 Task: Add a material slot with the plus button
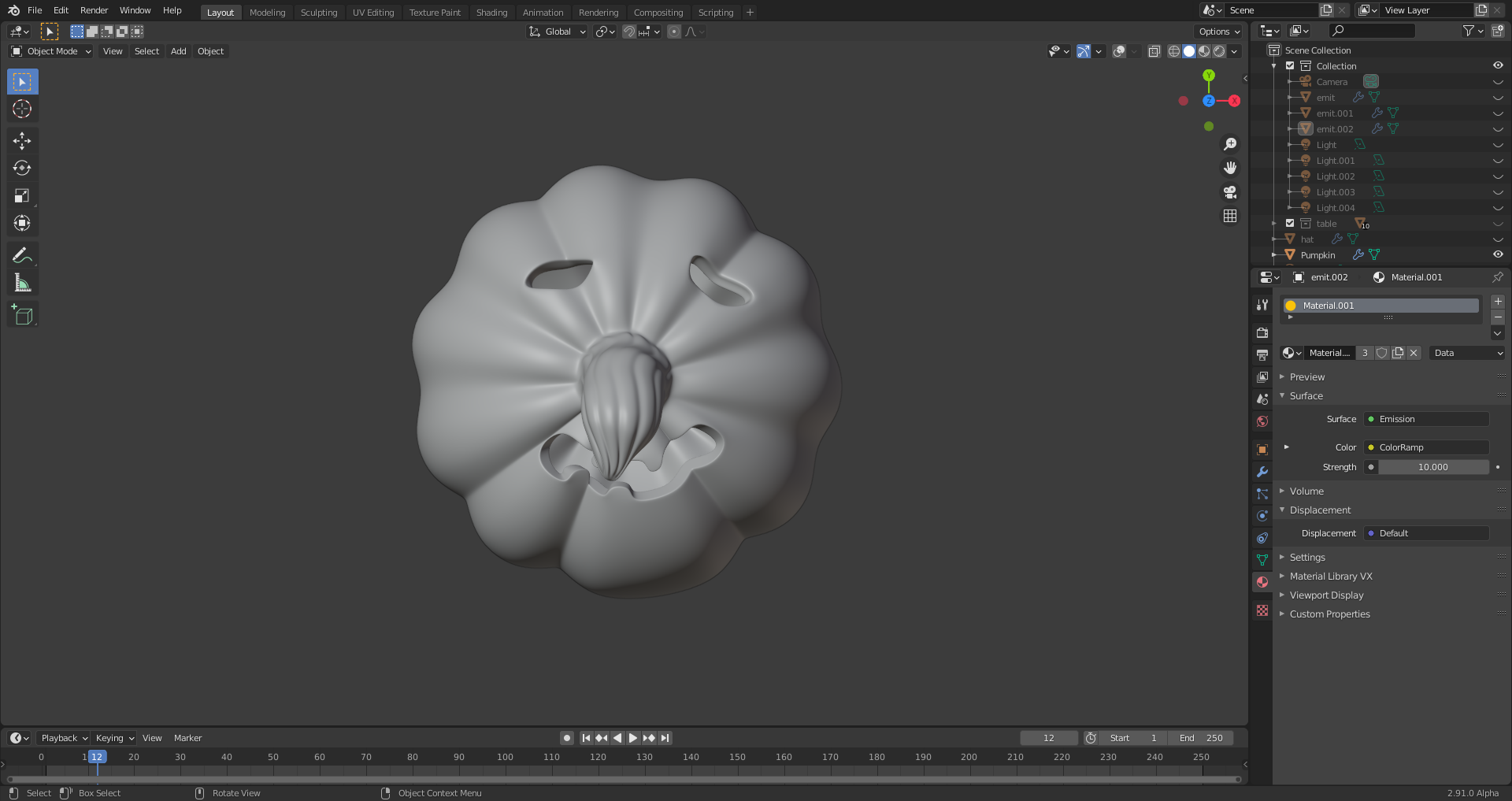coord(1498,301)
